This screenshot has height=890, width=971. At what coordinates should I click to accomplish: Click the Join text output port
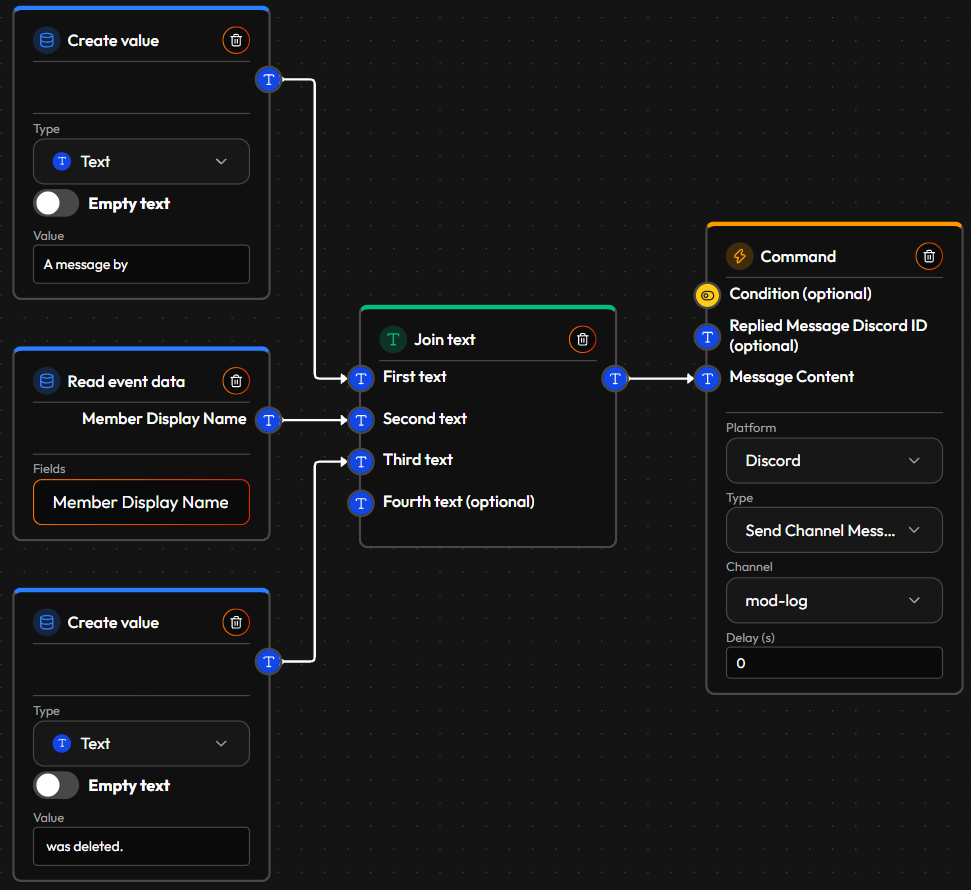[615, 378]
